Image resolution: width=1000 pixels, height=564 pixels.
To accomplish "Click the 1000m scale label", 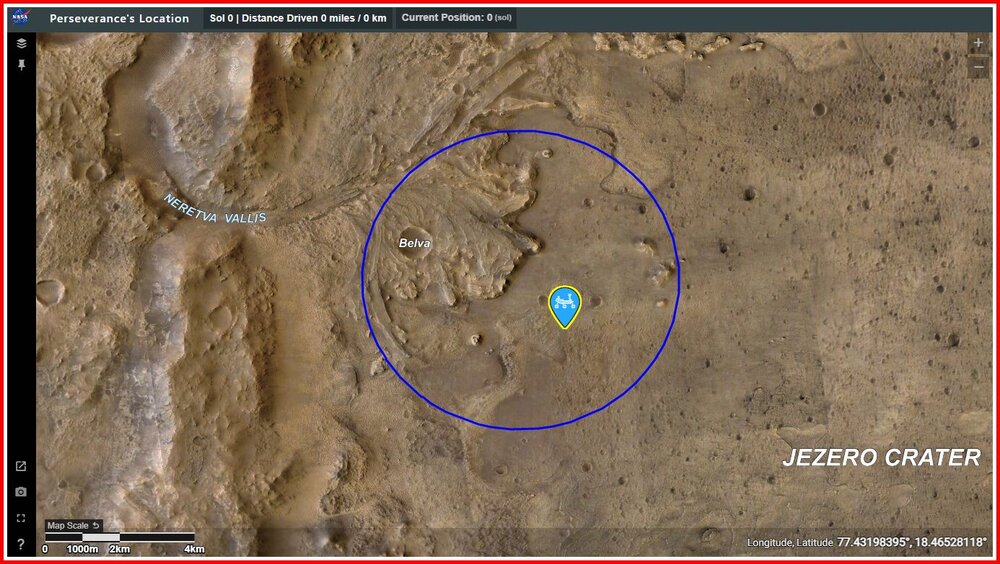I will (x=82, y=549).
